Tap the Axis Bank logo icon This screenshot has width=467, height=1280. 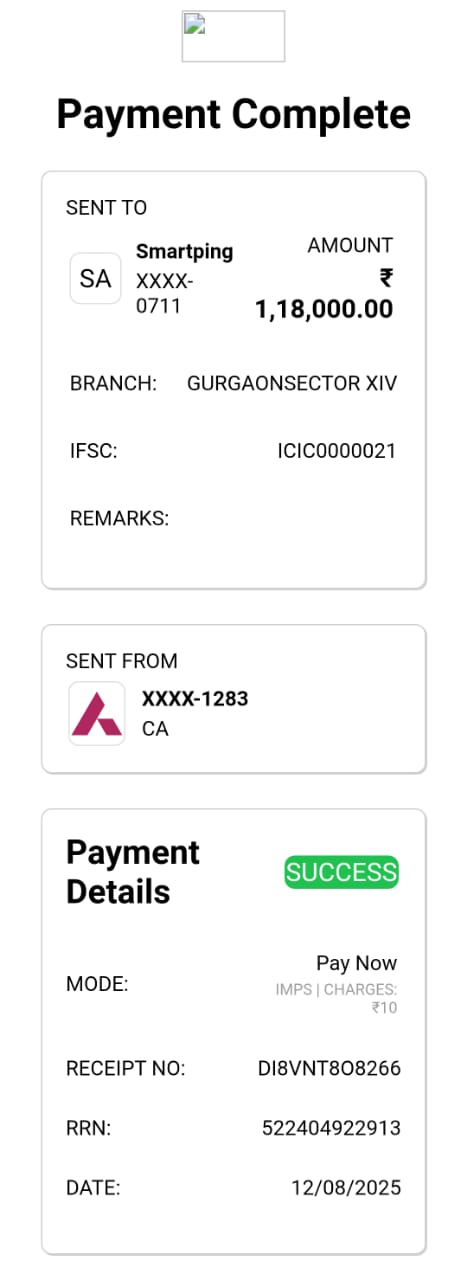pyautogui.click(x=97, y=714)
